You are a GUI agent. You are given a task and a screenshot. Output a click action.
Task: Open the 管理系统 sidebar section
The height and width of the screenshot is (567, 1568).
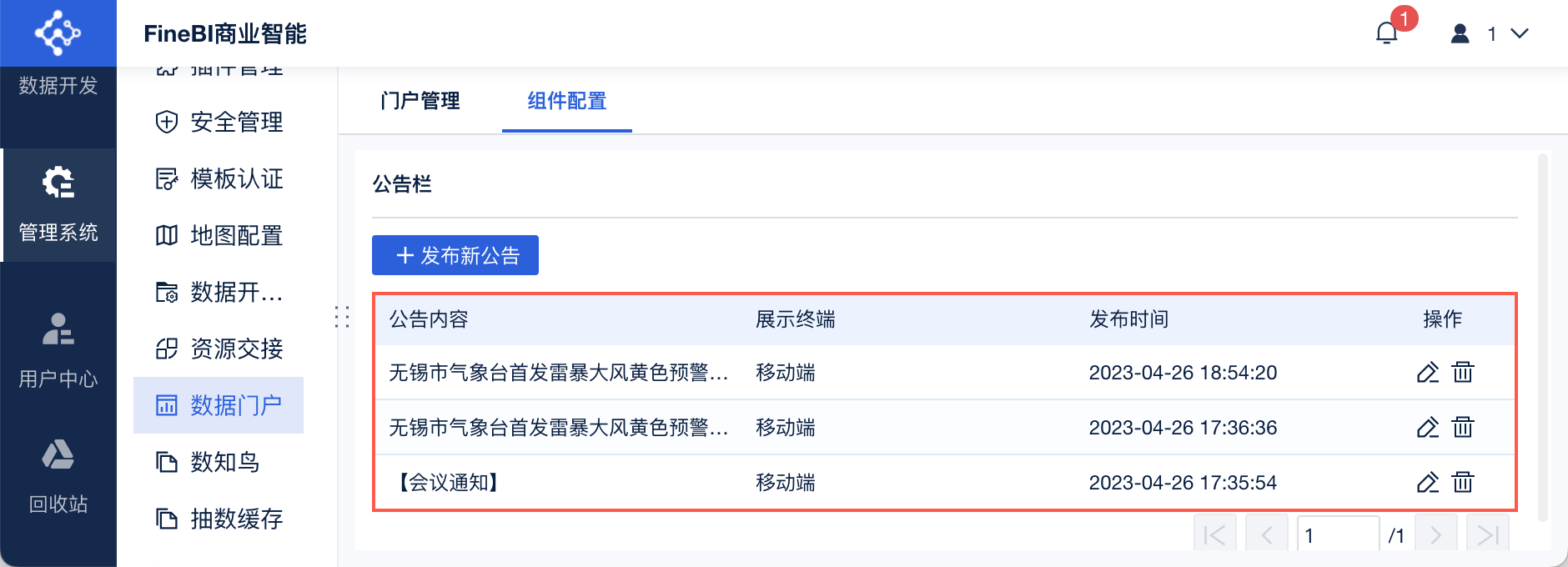(58, 205)
